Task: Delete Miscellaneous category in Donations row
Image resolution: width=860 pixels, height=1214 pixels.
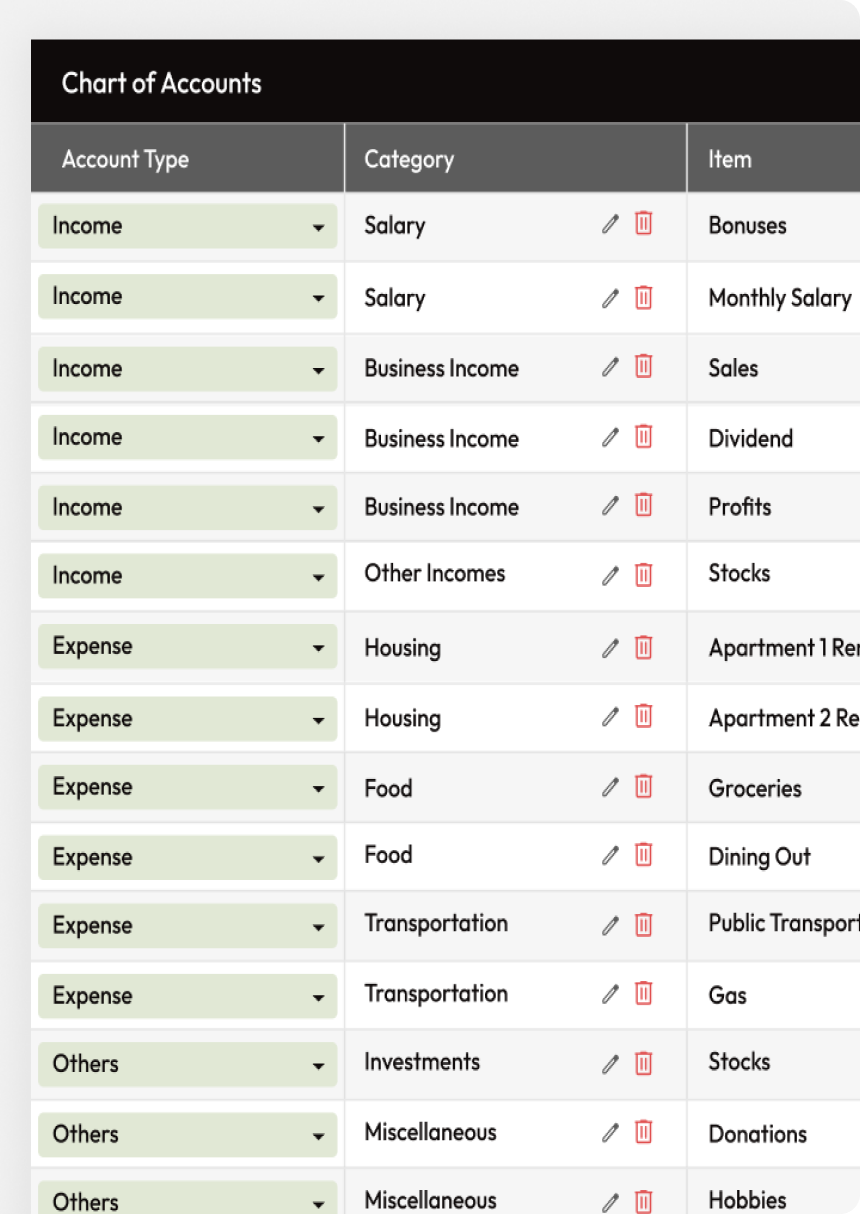Action: [x=644, y=1132]
